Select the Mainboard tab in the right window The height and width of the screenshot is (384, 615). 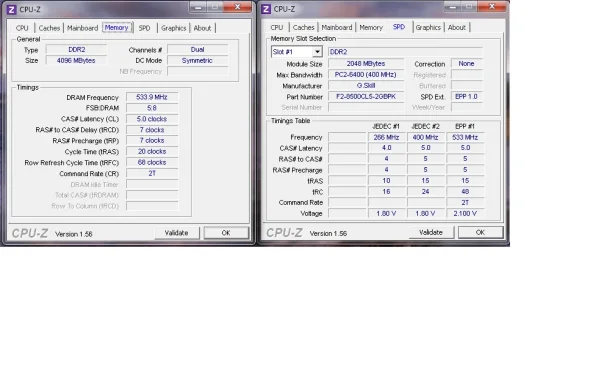337,27
